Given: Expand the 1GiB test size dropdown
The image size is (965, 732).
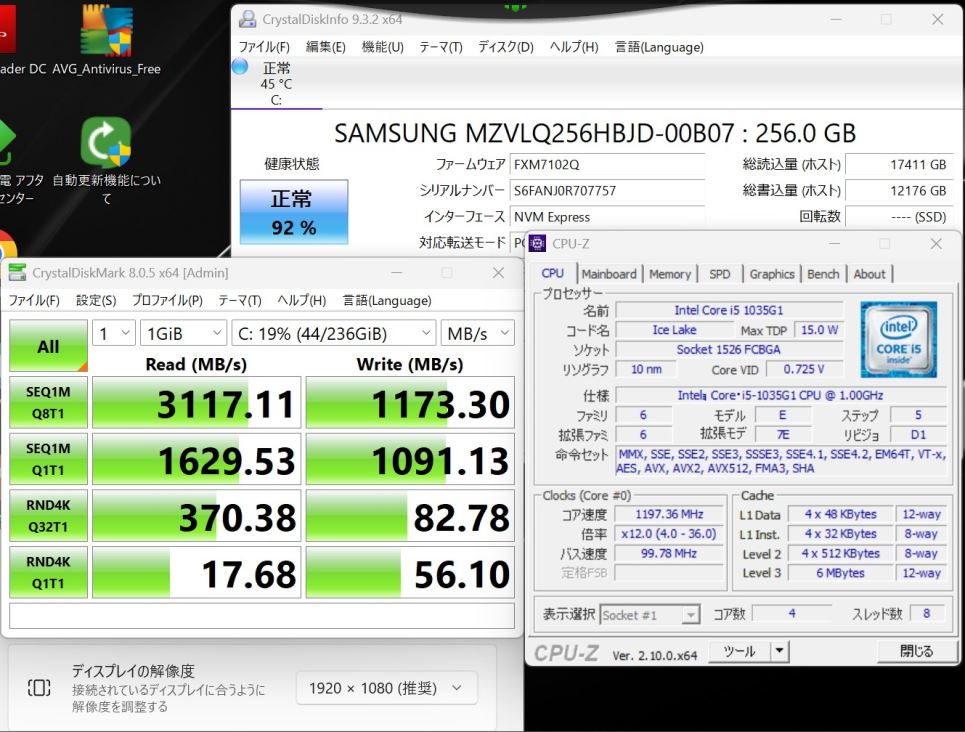Looking at the screenshot, I should point(183,334).
